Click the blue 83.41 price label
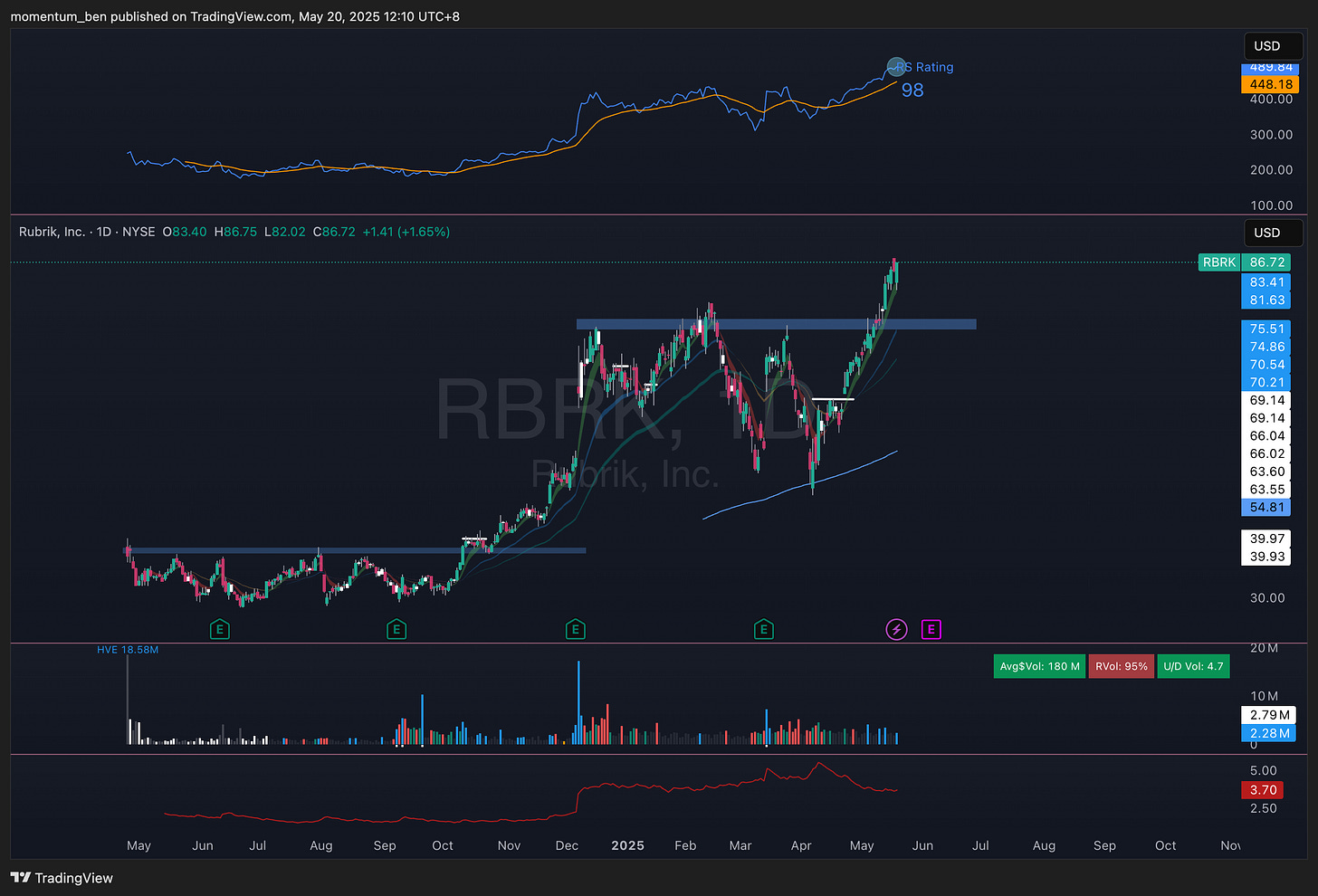1318x896 pixels. (1267, 282)
